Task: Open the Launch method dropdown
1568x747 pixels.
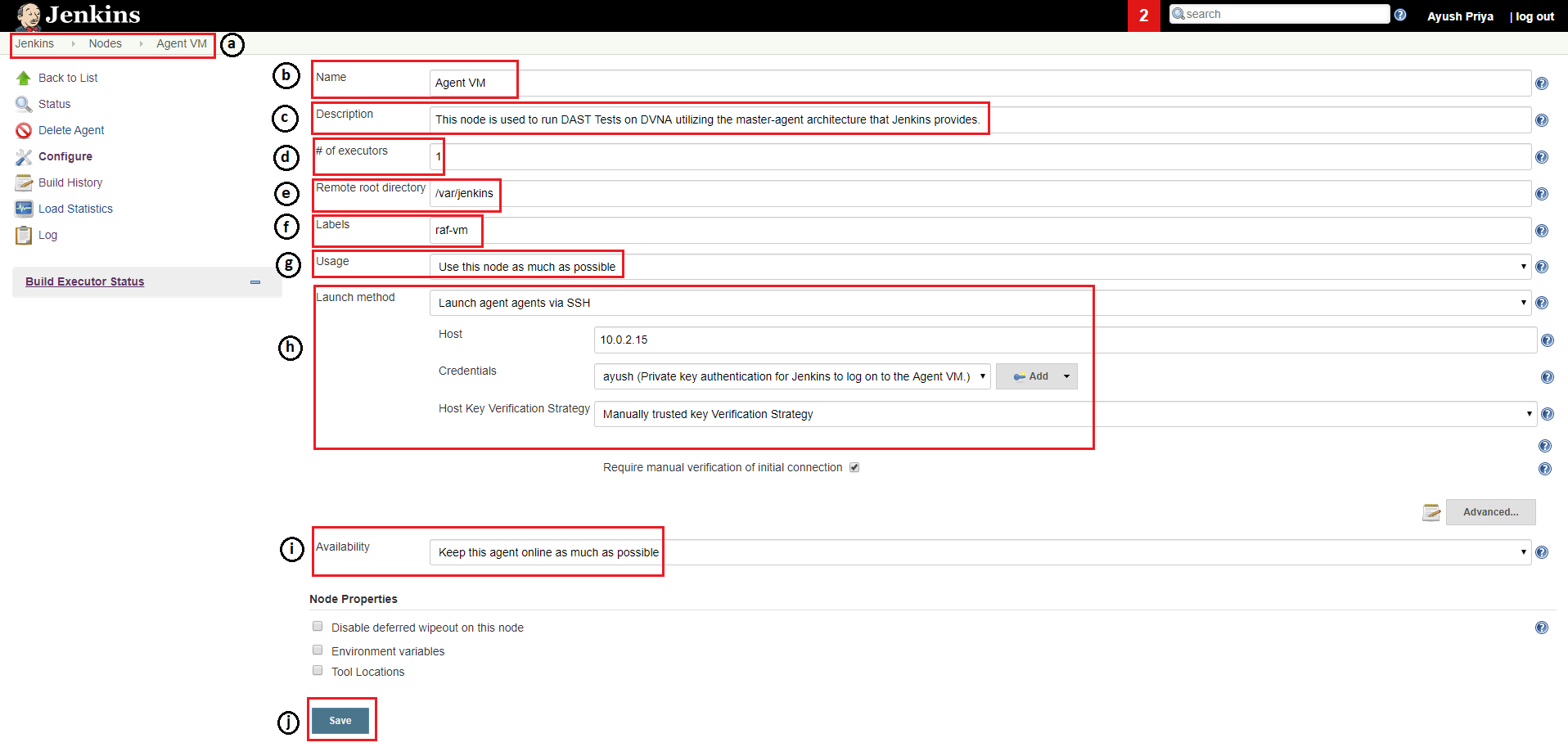Action: [x=980, y=303]
